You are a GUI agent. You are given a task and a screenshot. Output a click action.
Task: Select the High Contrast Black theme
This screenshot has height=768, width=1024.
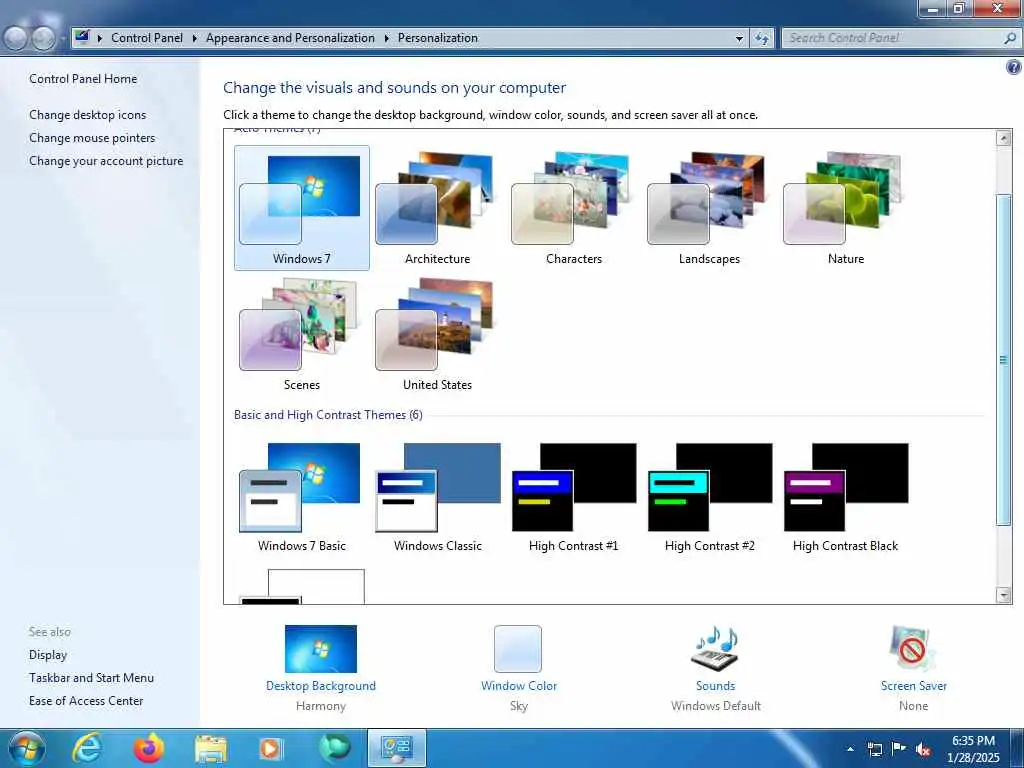tap(845, 498)
